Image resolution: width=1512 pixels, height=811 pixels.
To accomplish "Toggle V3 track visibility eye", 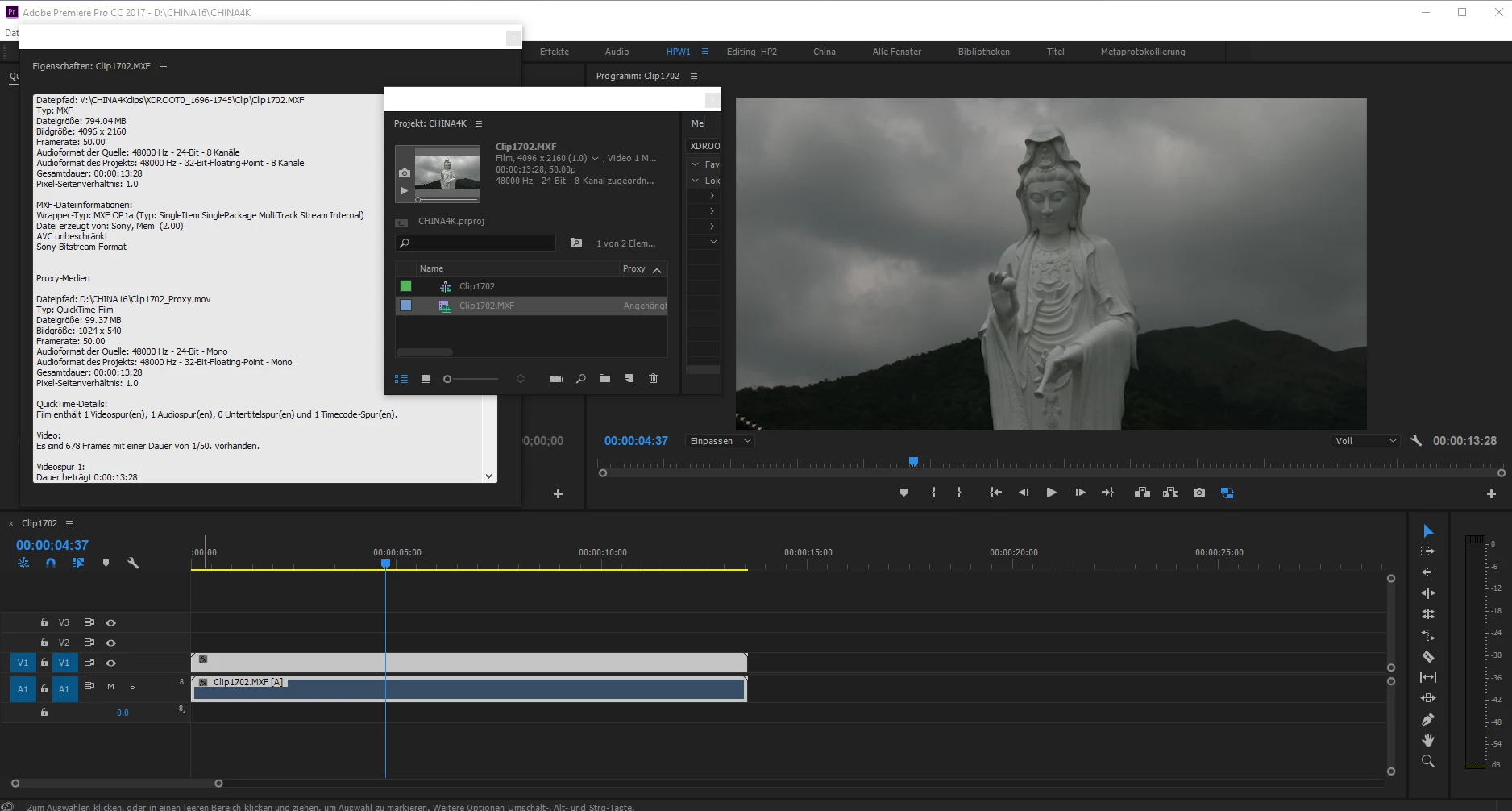I will [x=111, y=622].
